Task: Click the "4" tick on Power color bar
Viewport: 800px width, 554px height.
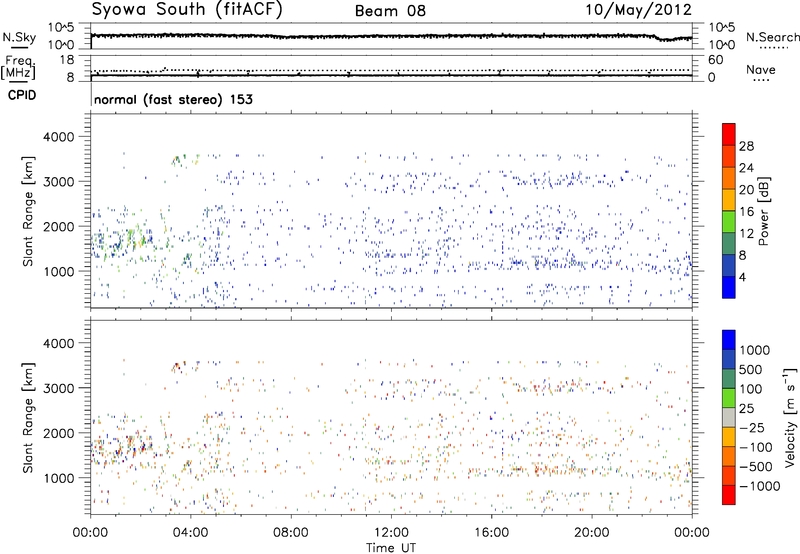Action: (x=742, y=277)
